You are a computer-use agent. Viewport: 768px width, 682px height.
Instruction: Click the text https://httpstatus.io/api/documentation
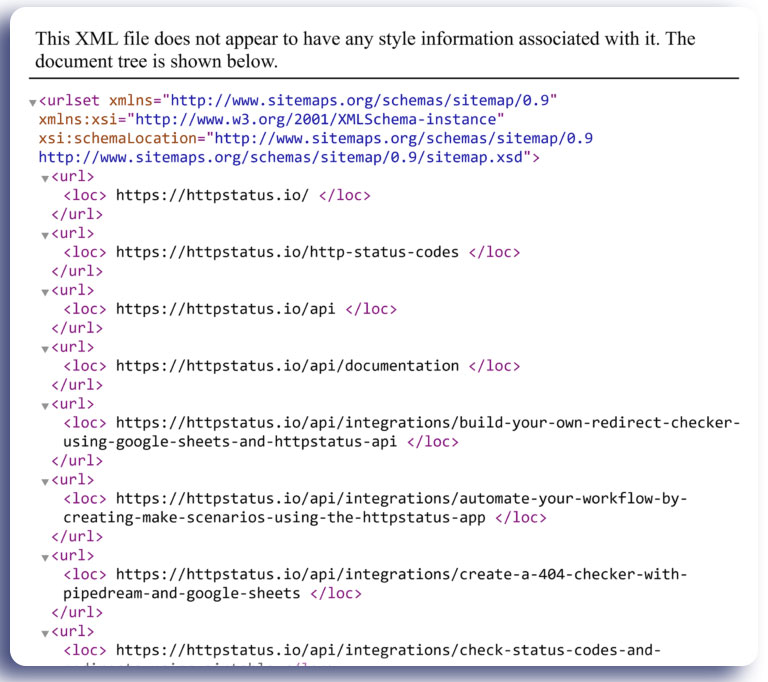[x=287, y=365]
